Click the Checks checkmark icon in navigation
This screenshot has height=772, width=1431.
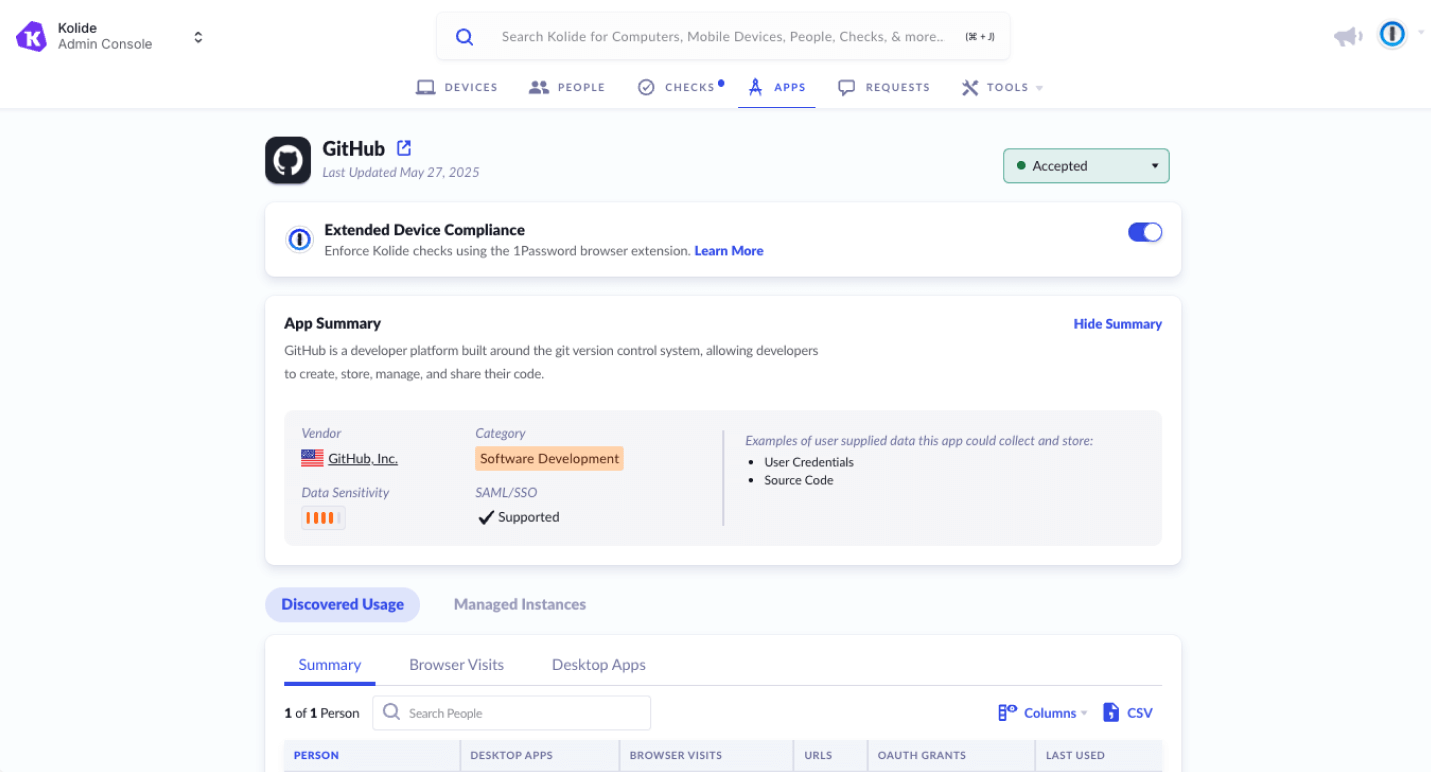646,86
